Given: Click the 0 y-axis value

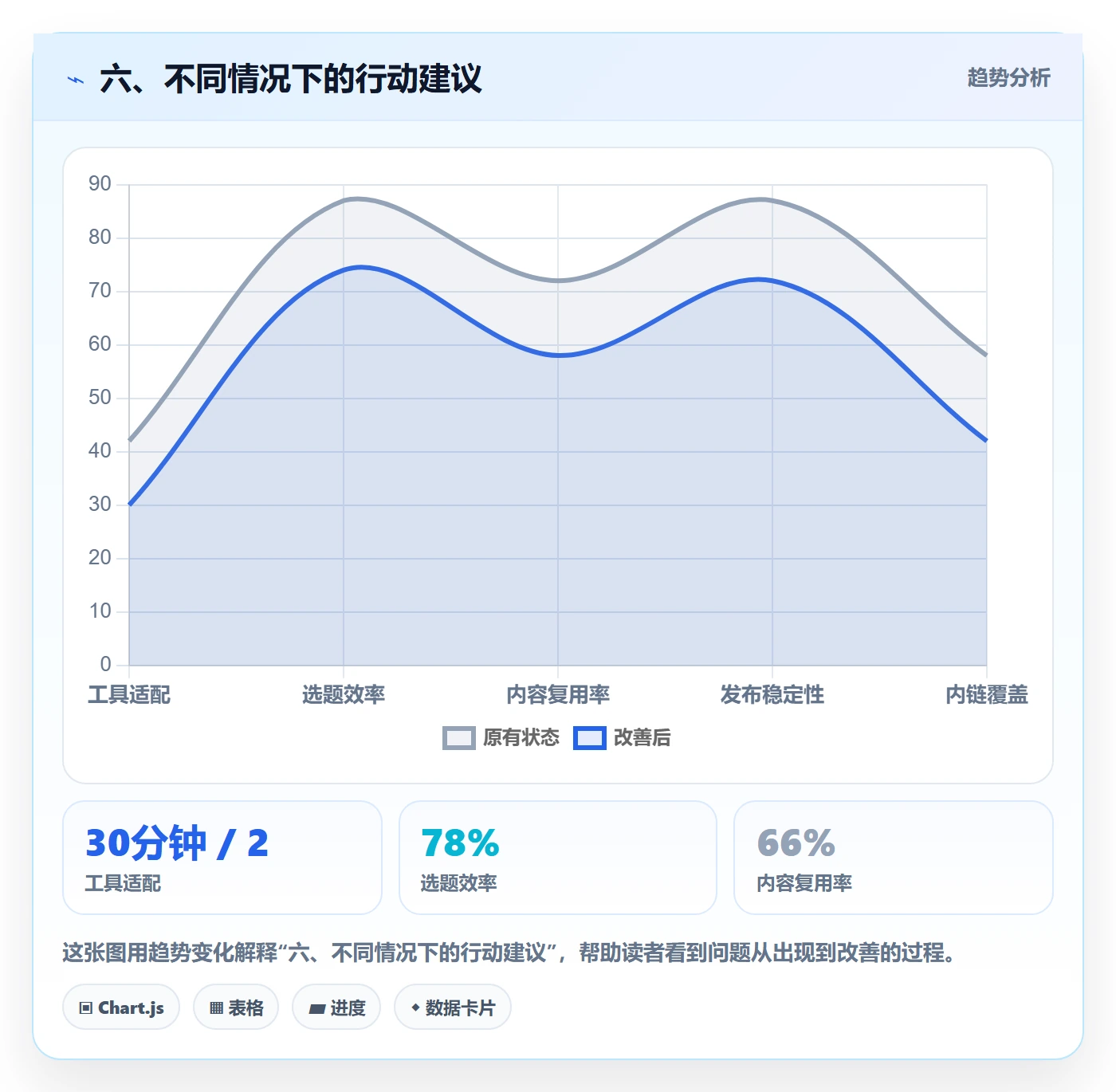Looking at the screenshot, I should click(x=105, y=665).
